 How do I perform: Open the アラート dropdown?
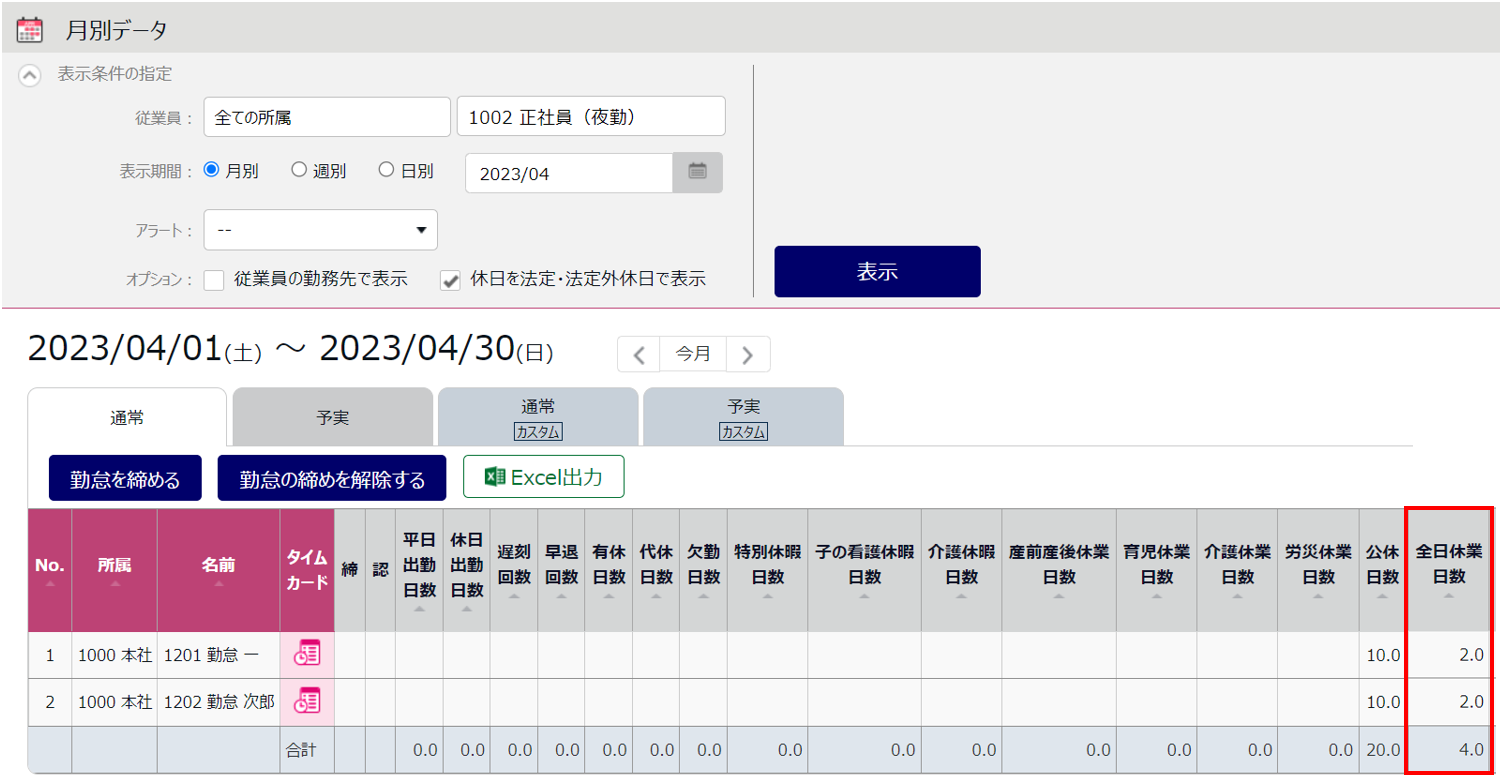click(x=320, y=230)
